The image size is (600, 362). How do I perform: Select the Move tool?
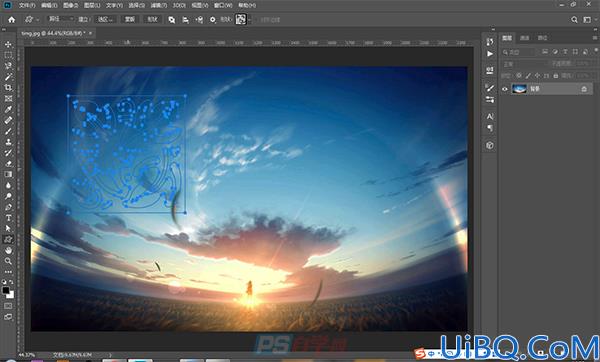[x=8, y=44]
